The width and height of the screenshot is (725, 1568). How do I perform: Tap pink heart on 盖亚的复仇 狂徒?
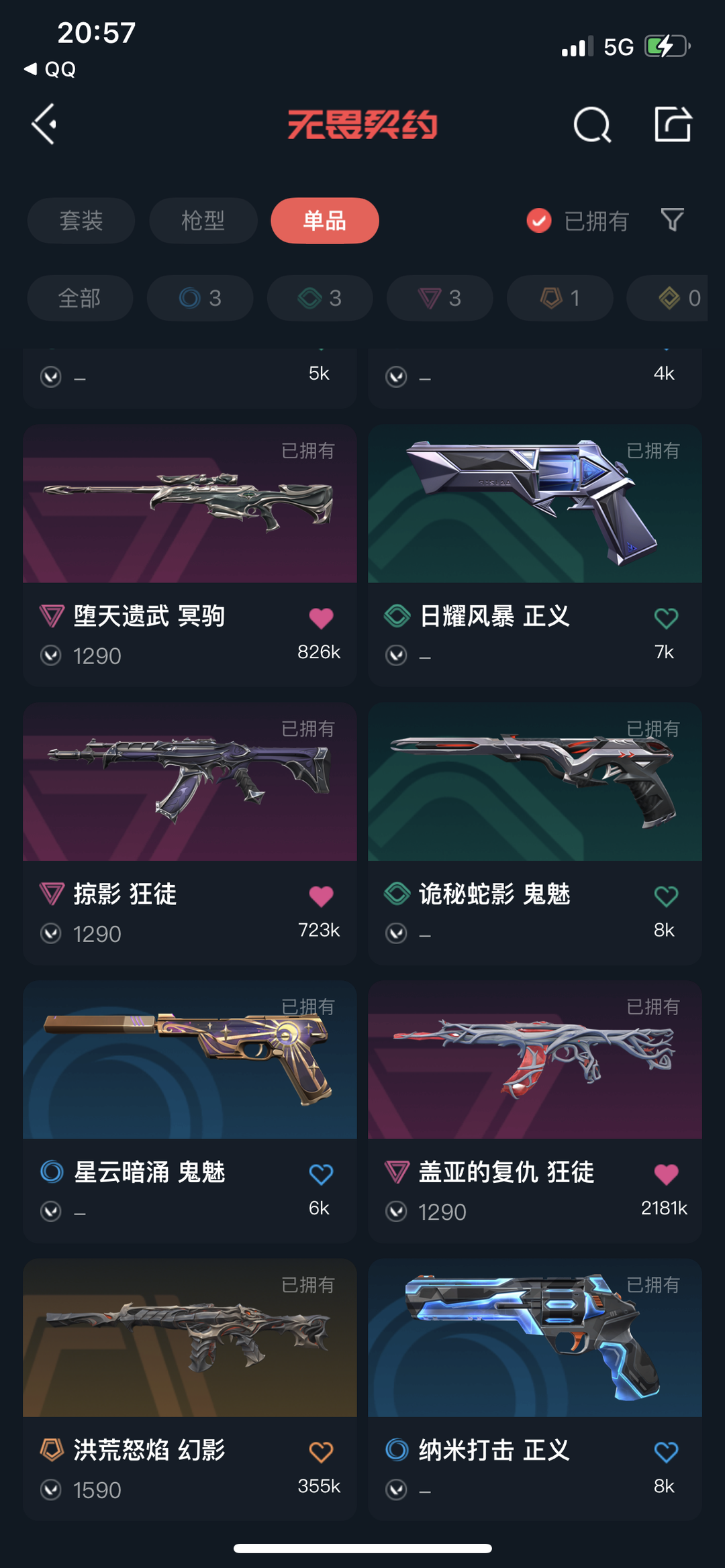pos(666,1174)
